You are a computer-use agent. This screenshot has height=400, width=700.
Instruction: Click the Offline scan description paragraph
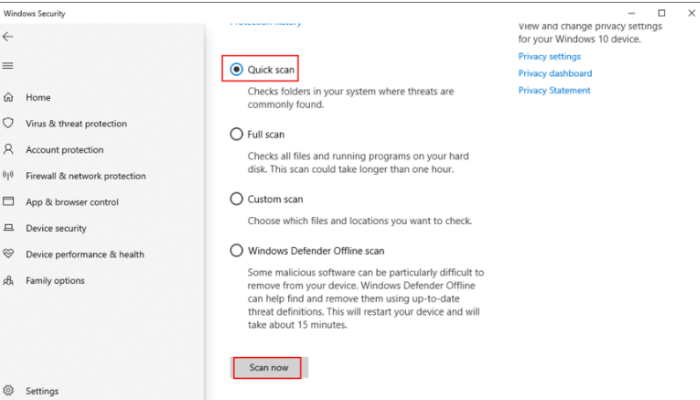click(366, 298)
